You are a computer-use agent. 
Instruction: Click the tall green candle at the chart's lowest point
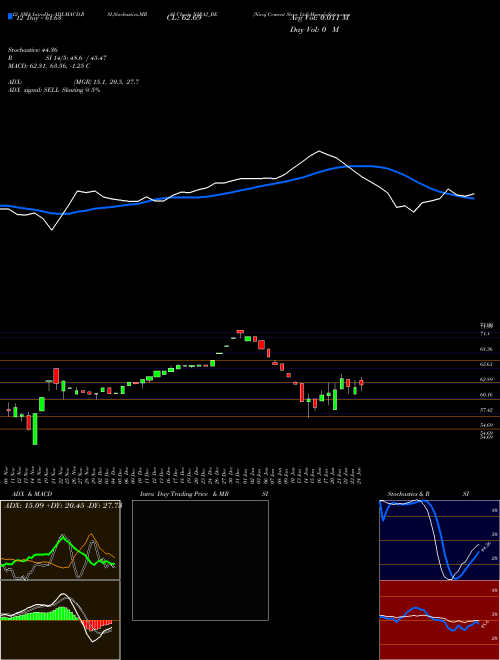coord(35,428)
